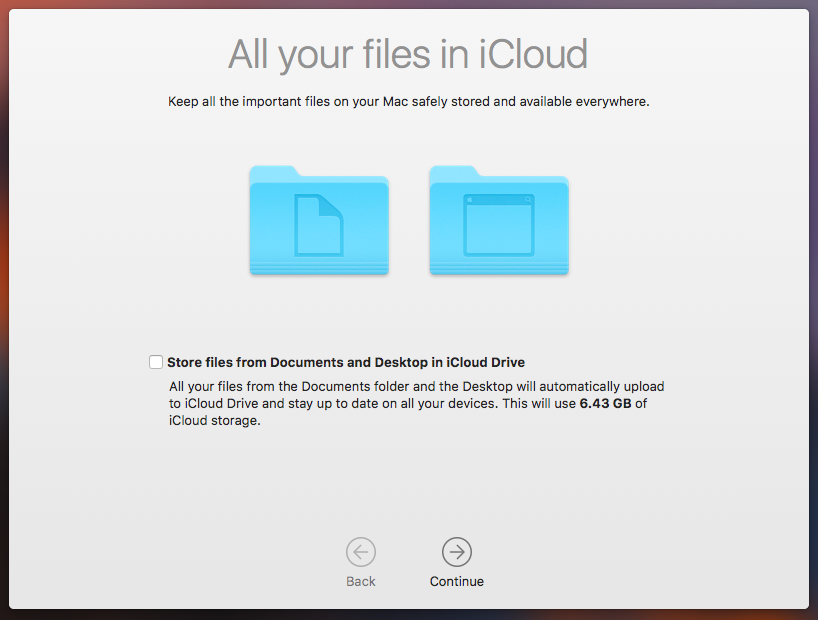Click the Back text label
The width and height of the screenshot is (818, 620).
click(361, 581)
